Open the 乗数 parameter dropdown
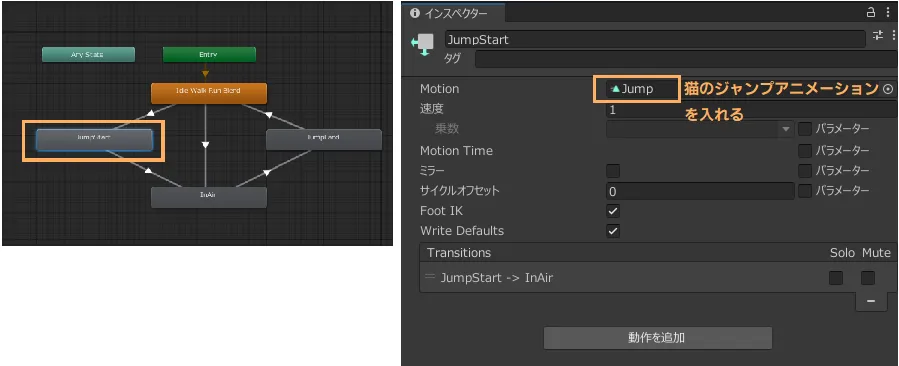 pos(700,129)
